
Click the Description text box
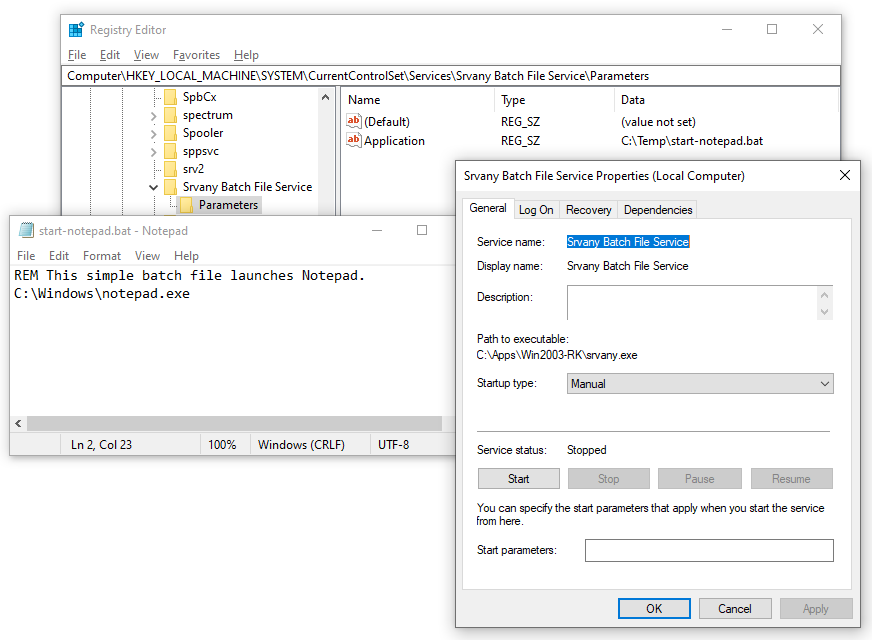pyautogui.click(x=692, y=302)
